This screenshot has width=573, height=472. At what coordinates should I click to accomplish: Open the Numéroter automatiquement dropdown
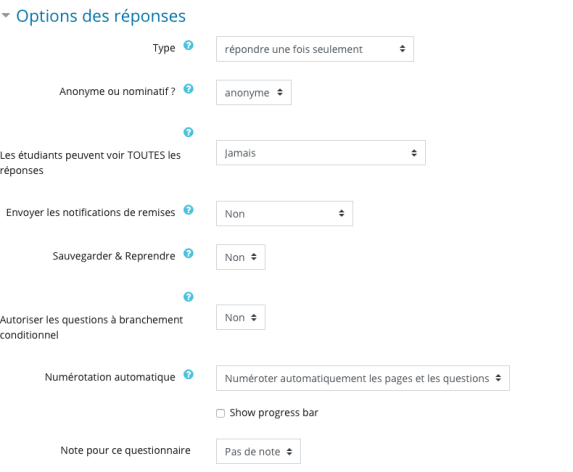click(363, 378)
